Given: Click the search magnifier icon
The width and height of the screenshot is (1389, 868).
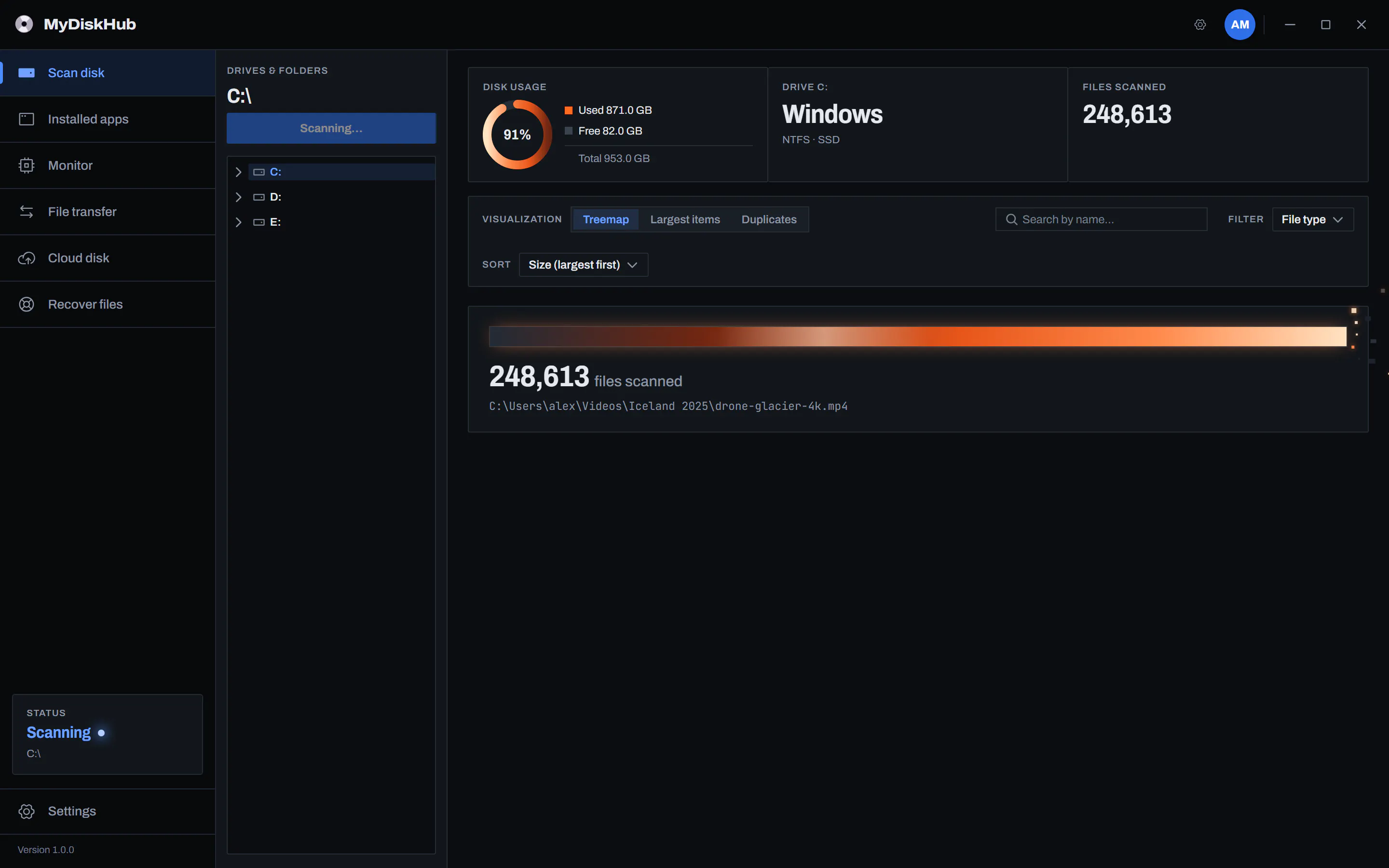Looking at the screenshot, I should [x=1011, y=219].
